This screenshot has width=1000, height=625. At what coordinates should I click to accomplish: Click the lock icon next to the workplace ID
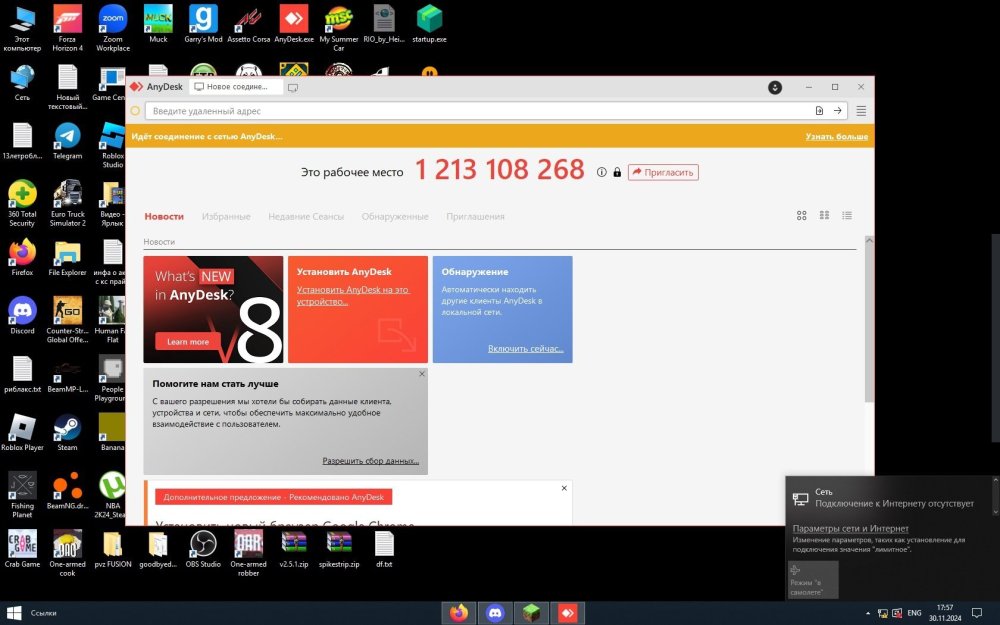click(x=617, y=172)
